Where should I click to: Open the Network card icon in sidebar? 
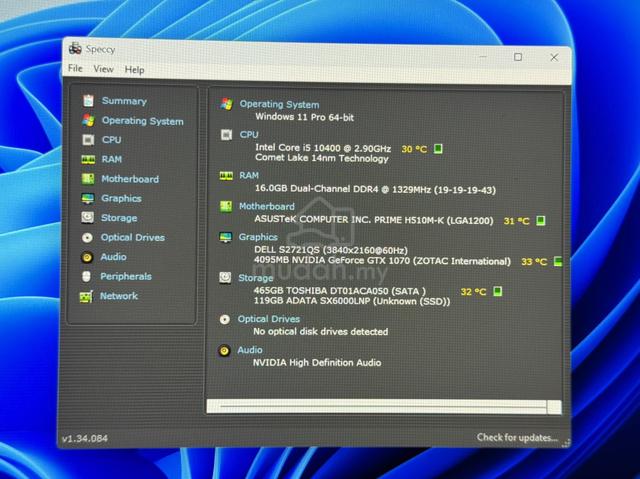tap(86, 297)
